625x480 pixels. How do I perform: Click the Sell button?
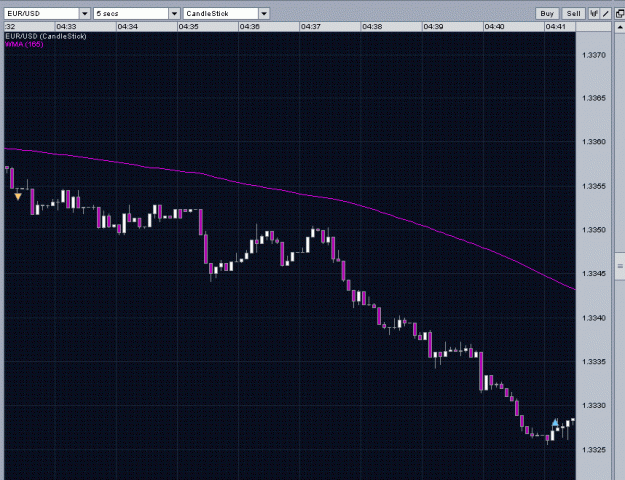(574, 14)
